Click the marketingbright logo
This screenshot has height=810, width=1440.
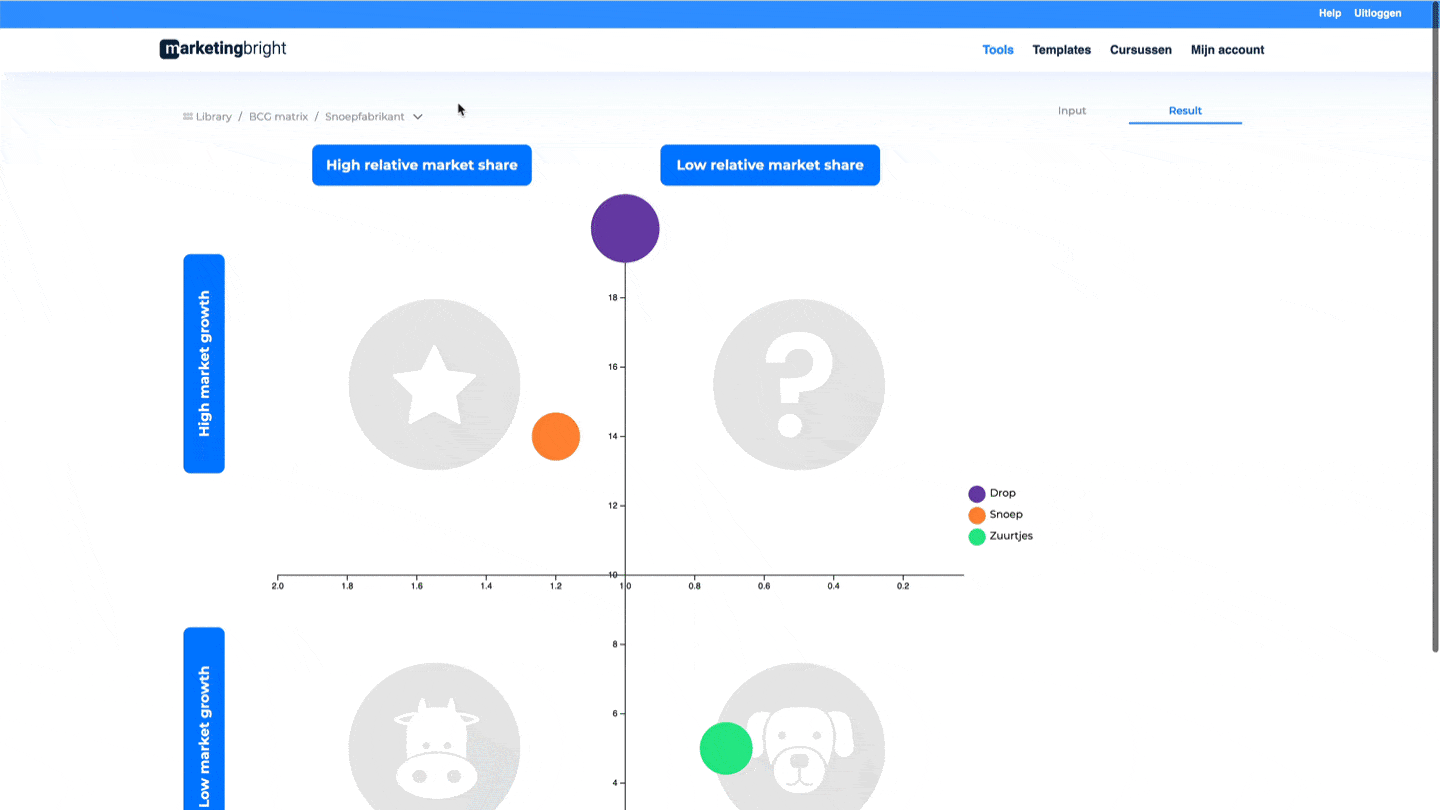pyautogui.click(x=223, y=49)
